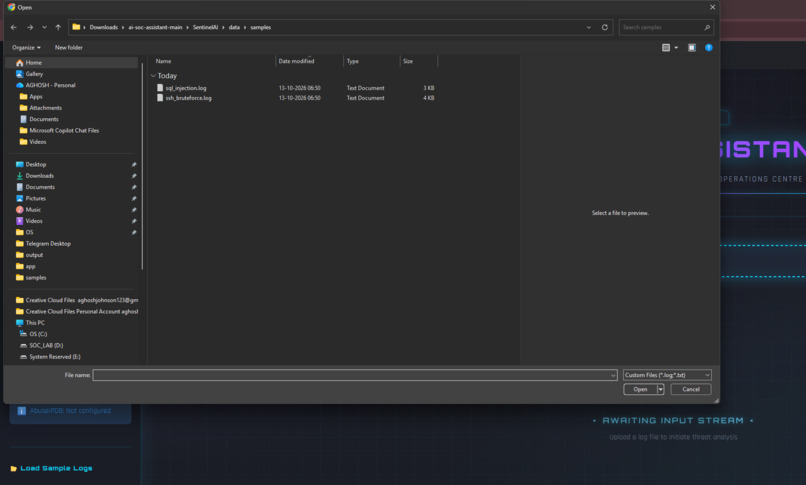This screenshot has width=806, height=485.
Task: Change the view layout icon
Action: pos(666,48)
